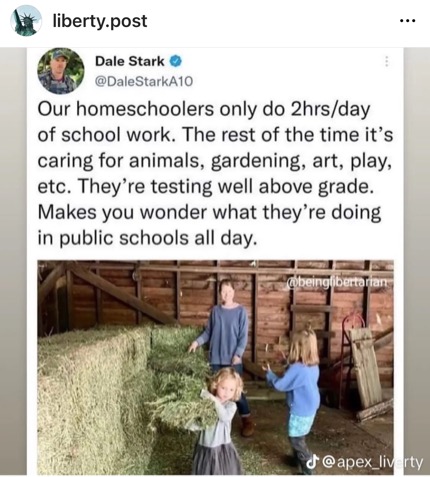Open post options three-dot menu
The image size is (430, 477).
pyautogui.click(x=407, y=21)
